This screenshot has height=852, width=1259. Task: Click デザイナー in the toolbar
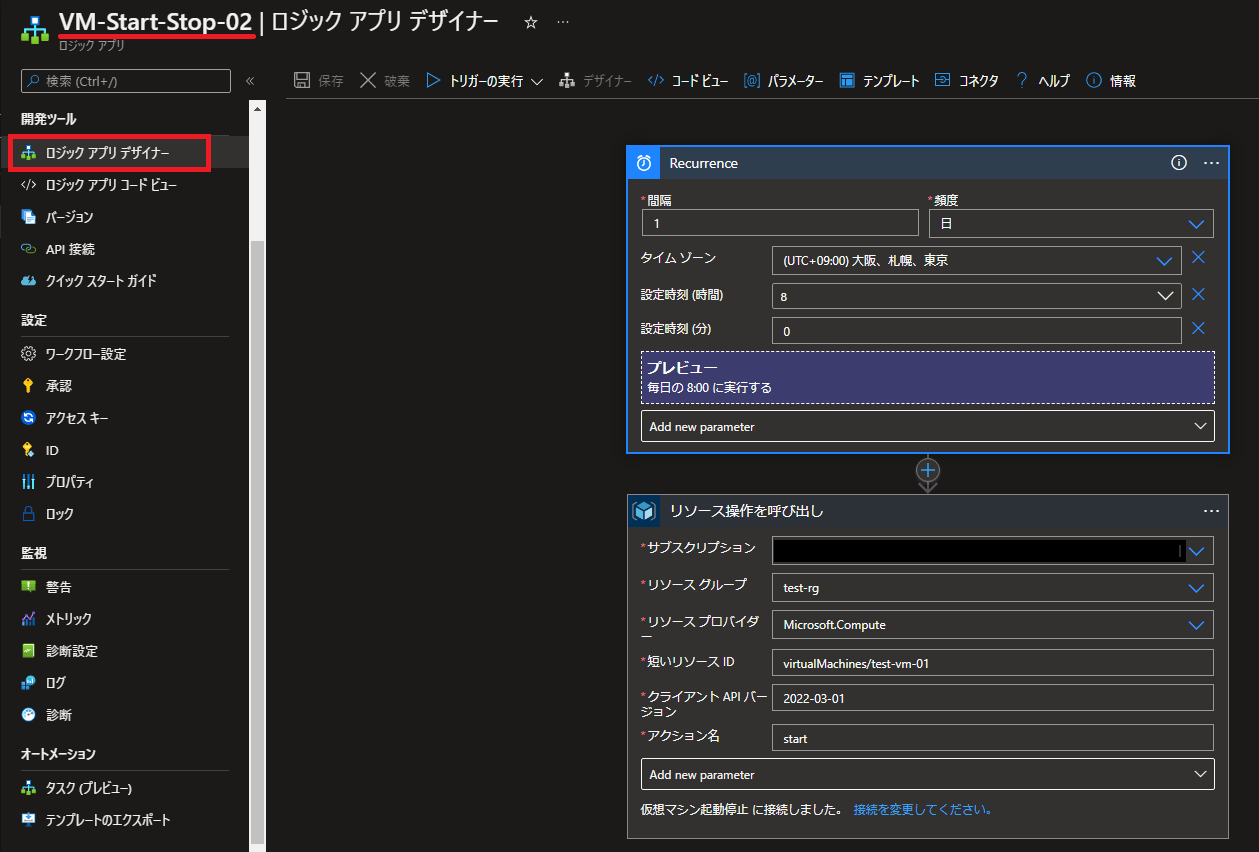595,81
